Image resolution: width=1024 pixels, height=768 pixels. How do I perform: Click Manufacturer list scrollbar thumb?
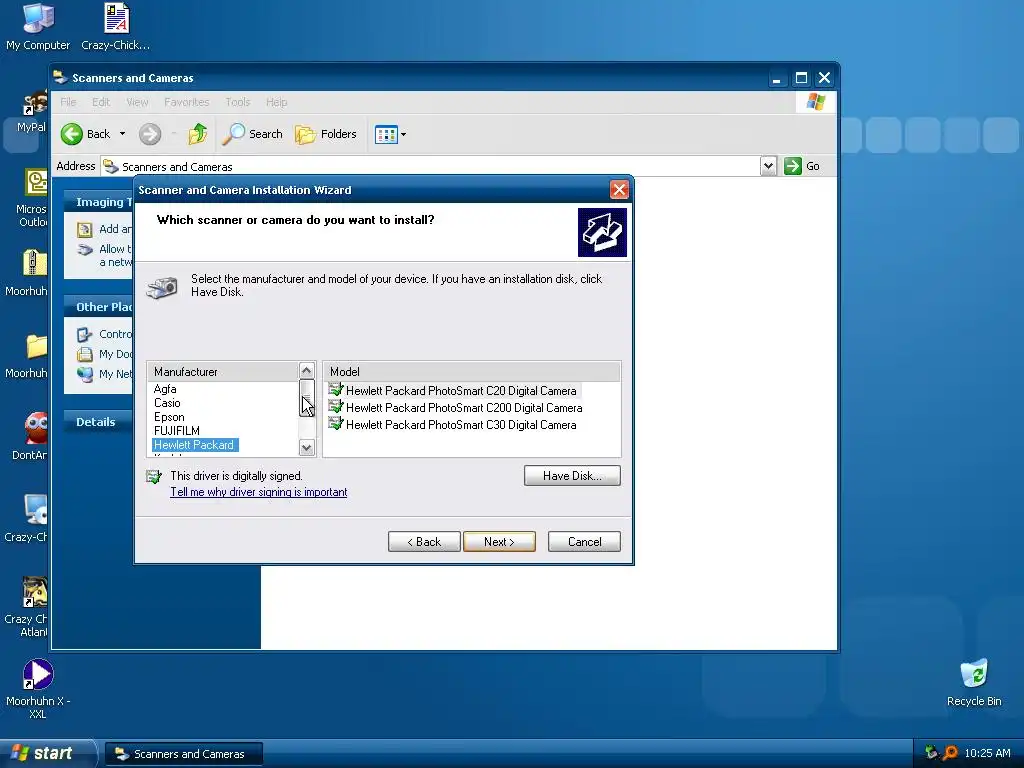tap(306, 398)
